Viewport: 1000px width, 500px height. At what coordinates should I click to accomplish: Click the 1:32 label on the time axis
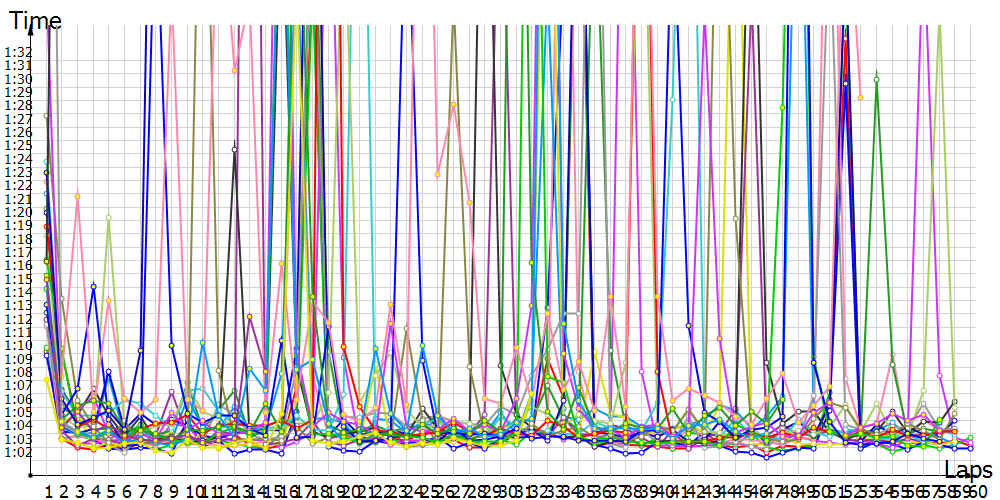[17, 52]
